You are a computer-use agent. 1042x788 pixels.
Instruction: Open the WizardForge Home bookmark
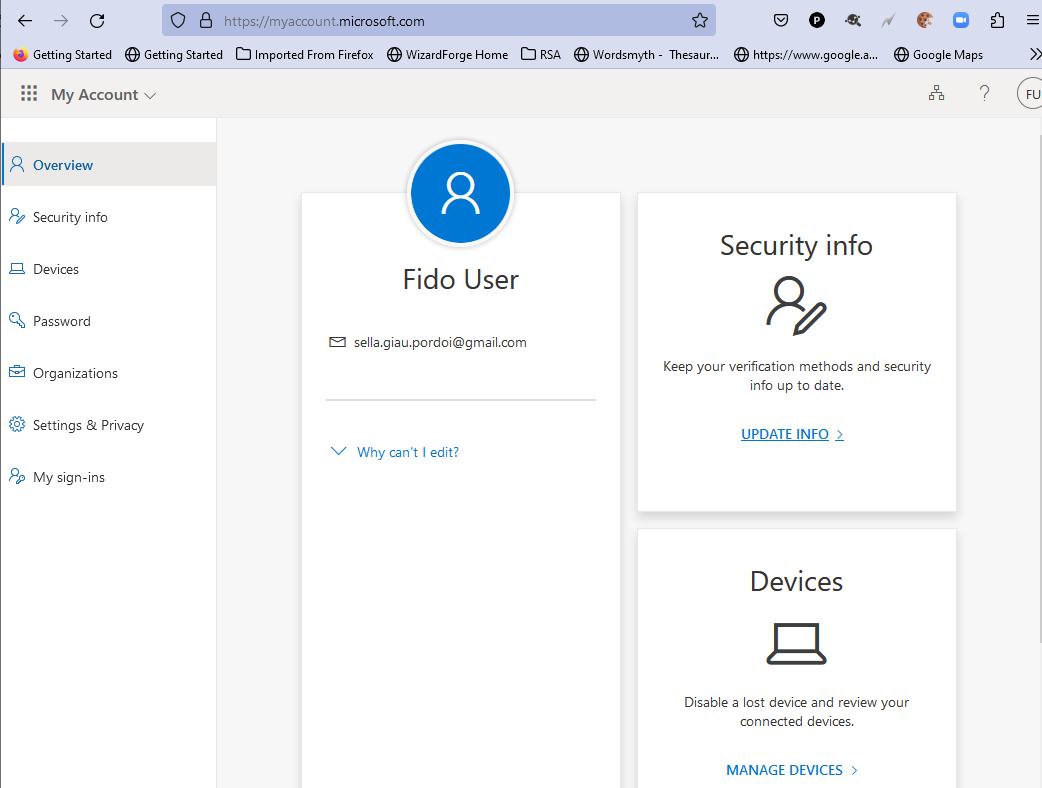[x=447, y=54]
